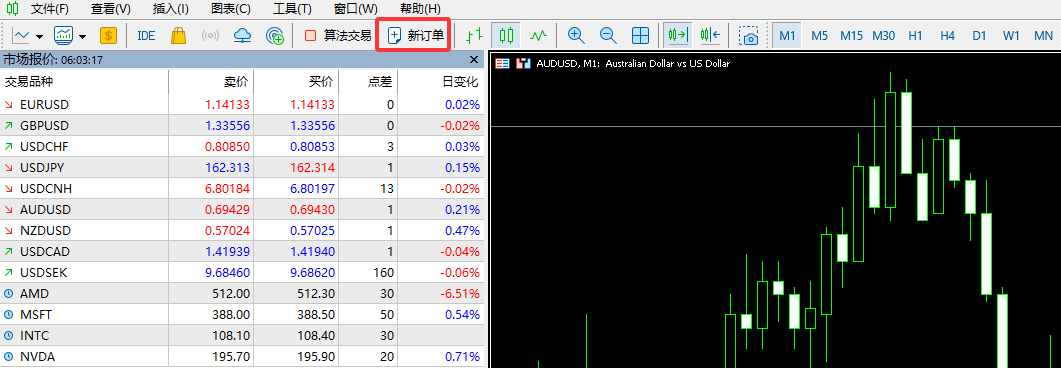Take a chart screenshot with camera icon

748,35
